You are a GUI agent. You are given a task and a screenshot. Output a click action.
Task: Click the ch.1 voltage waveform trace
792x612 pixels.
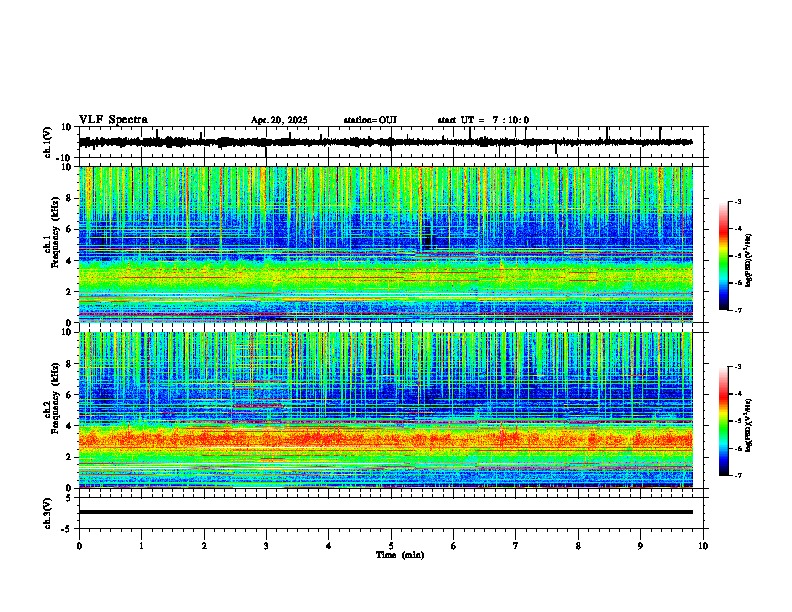point(385,142)
